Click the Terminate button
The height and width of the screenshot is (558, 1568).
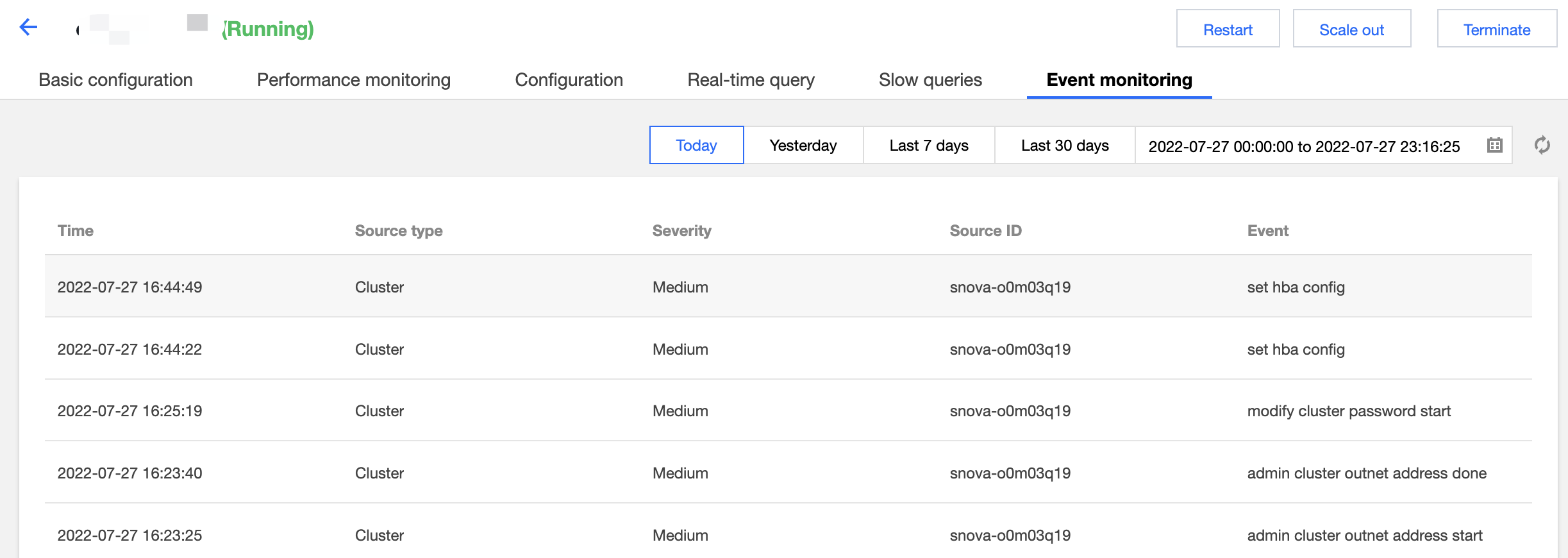pos(1496,29)
